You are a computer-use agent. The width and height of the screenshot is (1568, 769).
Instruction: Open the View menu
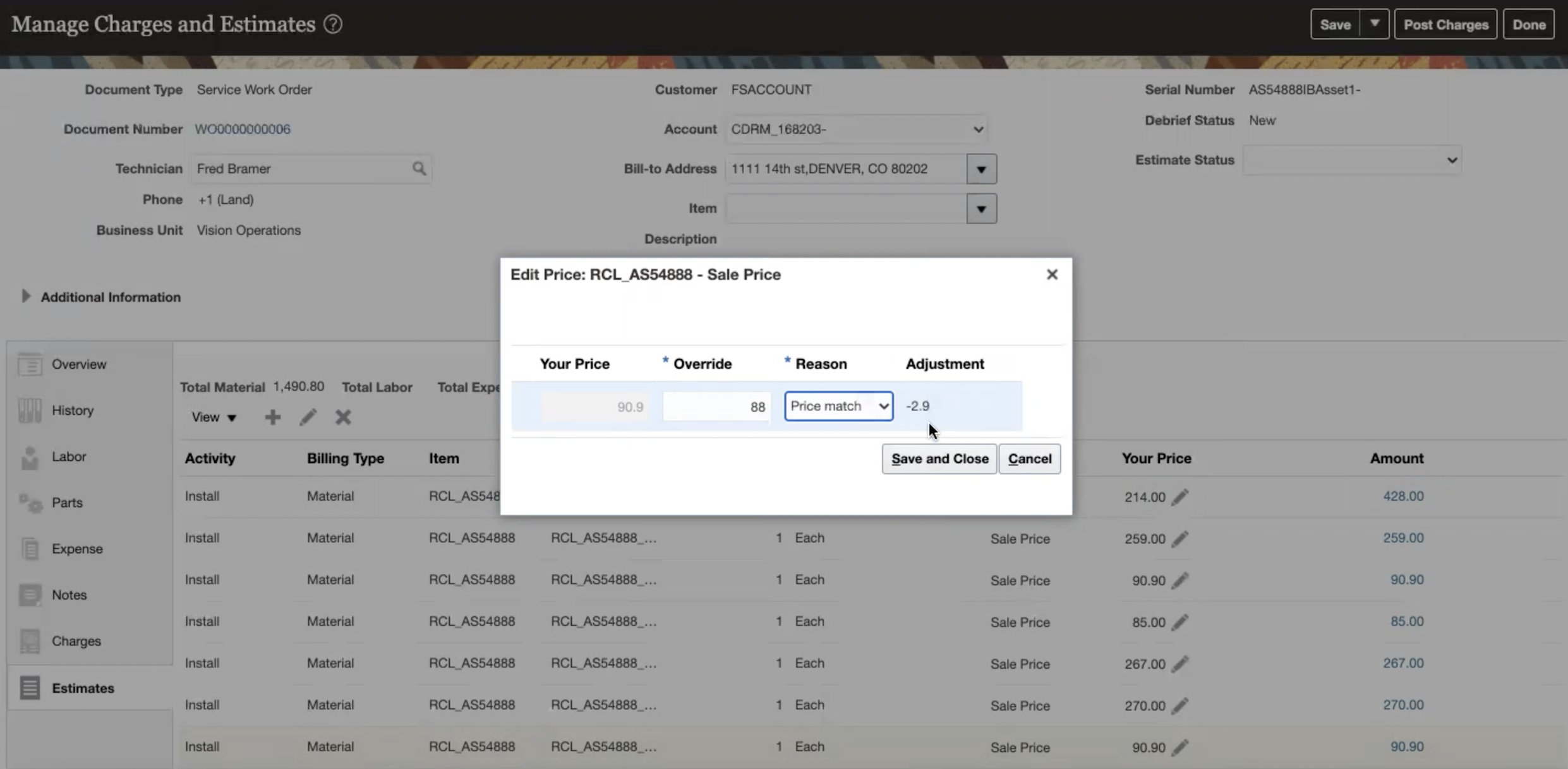click(214, 417)
